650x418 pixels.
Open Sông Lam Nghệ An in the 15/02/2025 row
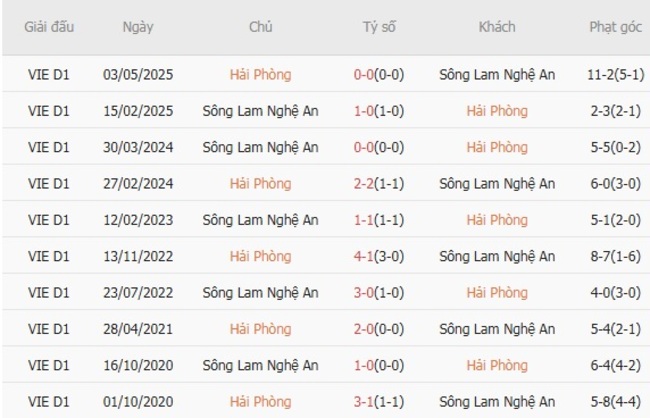point(260,111)
